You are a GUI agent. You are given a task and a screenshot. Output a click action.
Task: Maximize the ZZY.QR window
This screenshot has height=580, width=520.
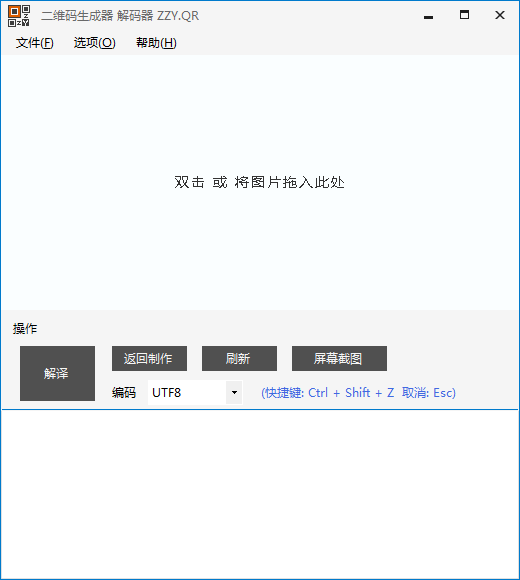point(464,15)
